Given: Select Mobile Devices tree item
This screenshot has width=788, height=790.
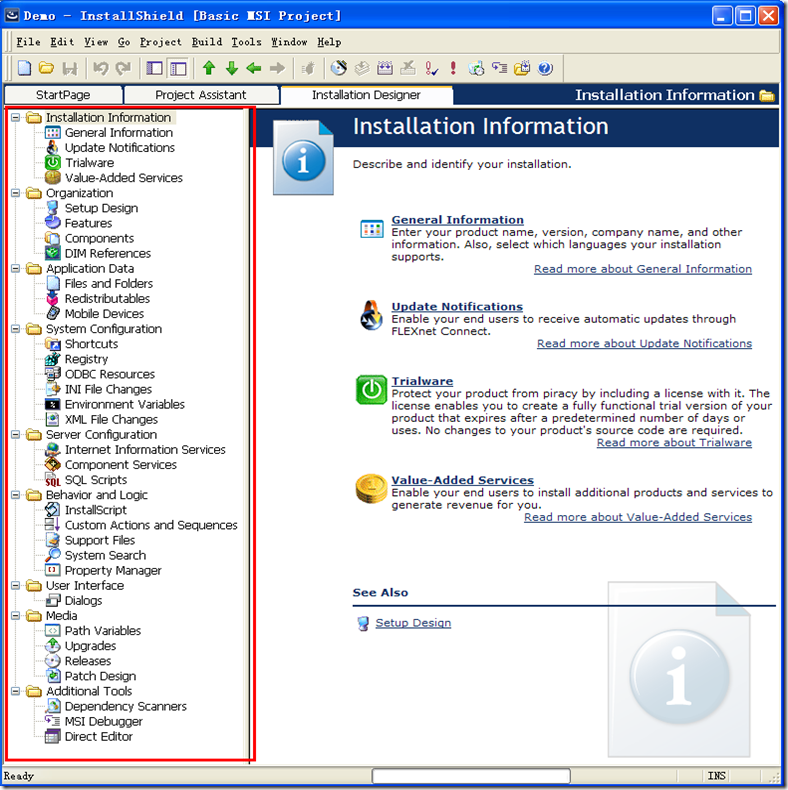Looking at the screenshot, I should coord(104,314).
